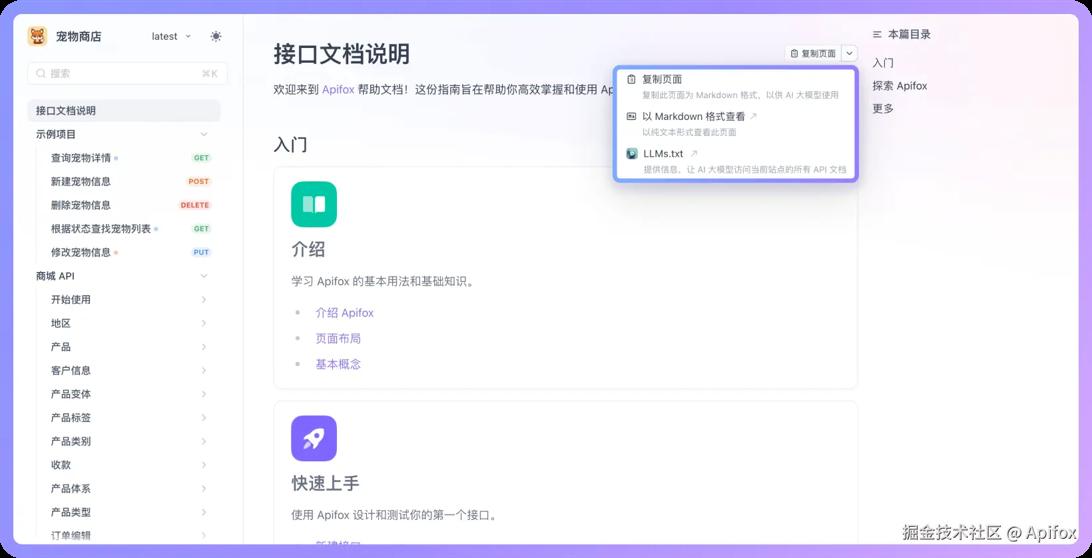Collapse the 商城 API group chevron
Viewport: 1092px width, 558px height.
tap(204, 276)
